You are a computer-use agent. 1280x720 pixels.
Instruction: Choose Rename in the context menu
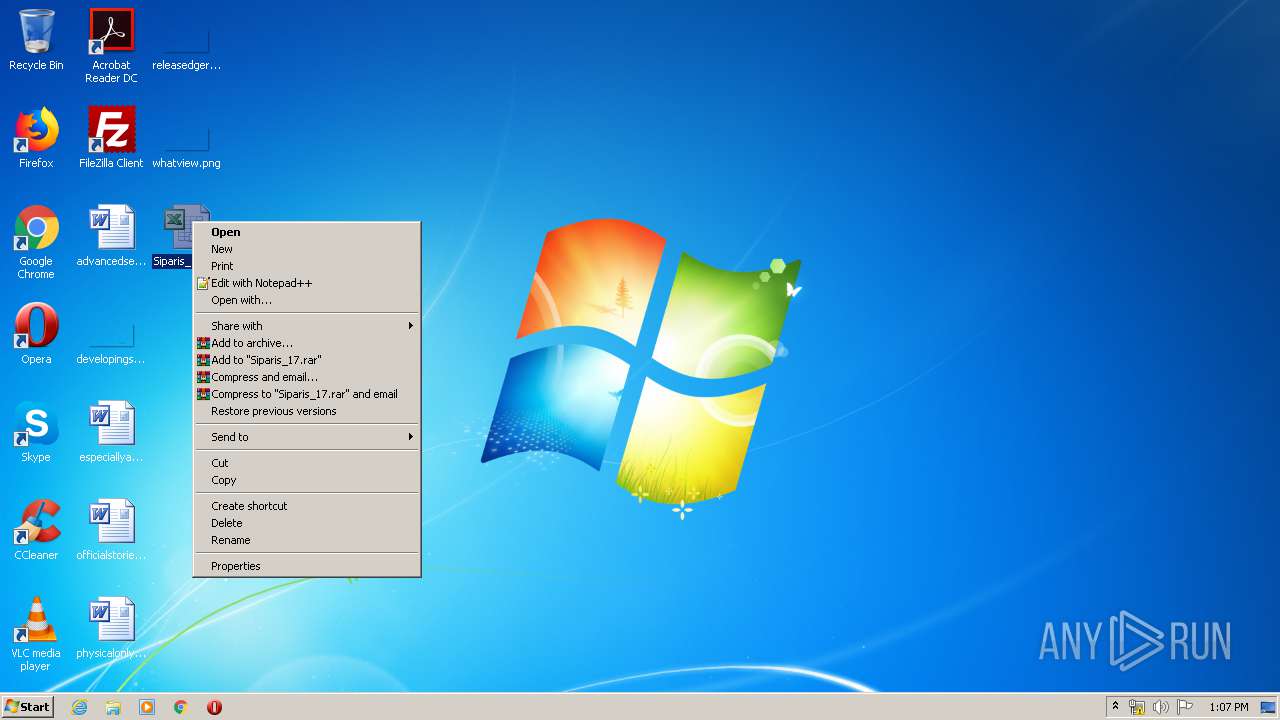click(307, 540)
